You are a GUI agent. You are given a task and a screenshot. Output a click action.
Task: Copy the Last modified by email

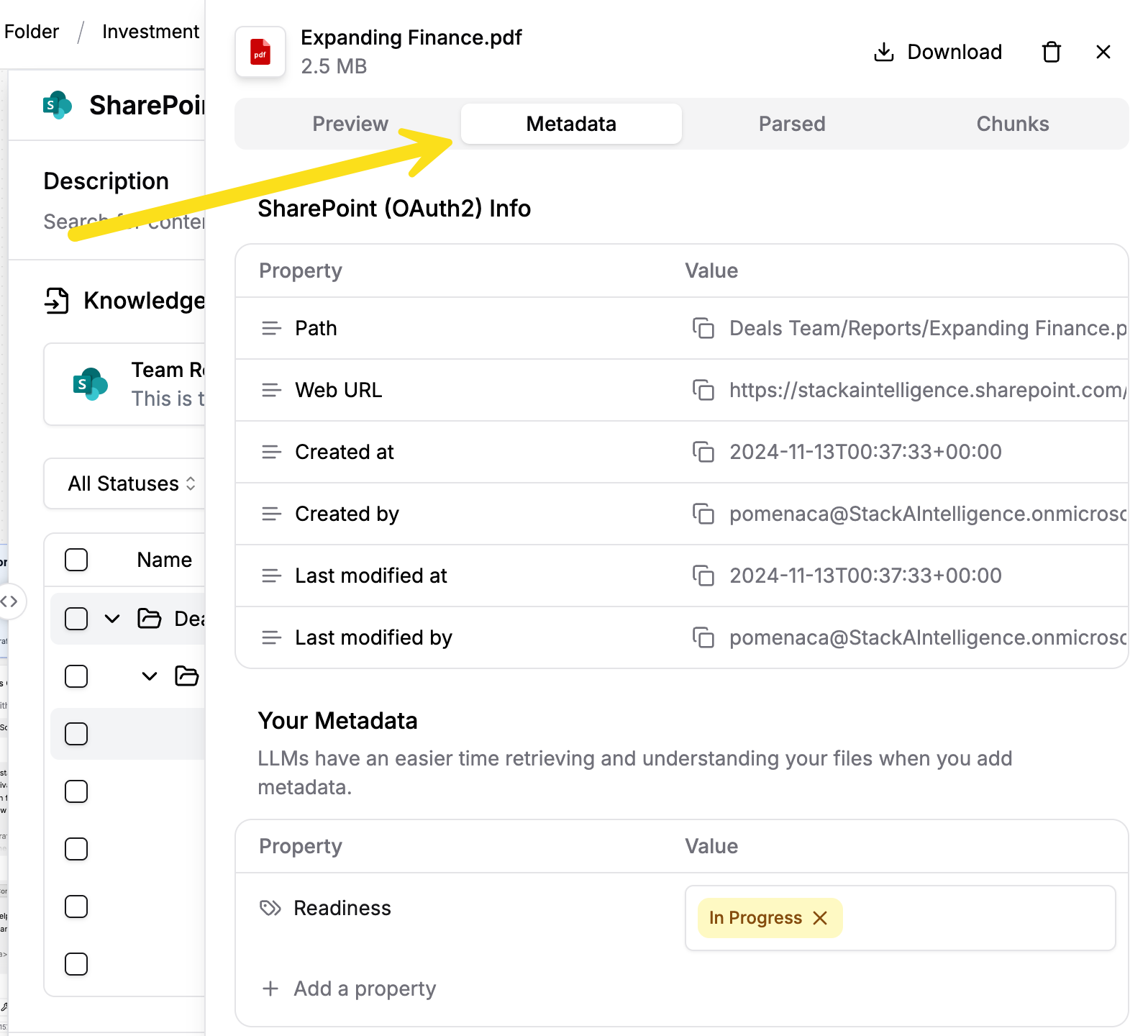703,637
